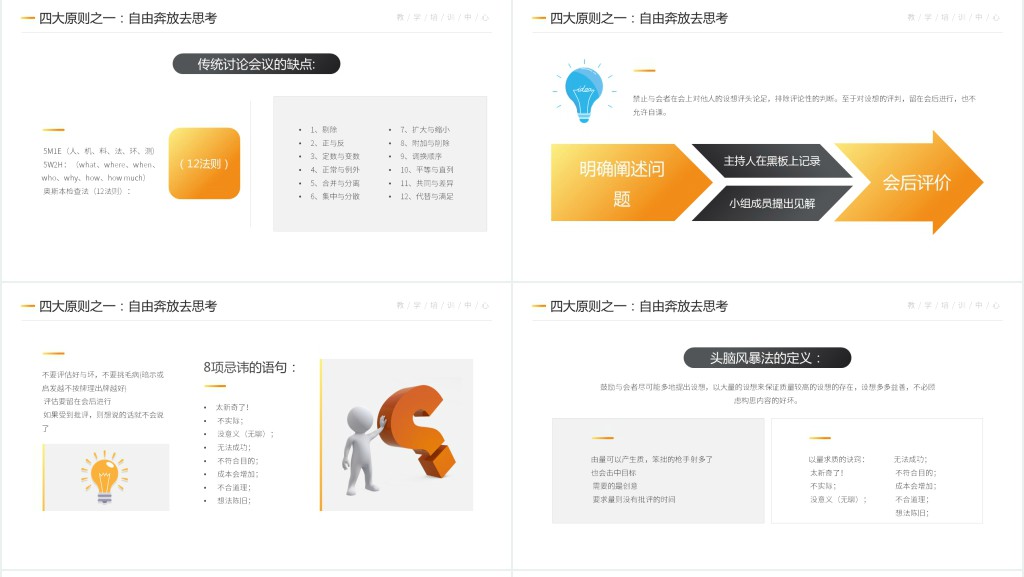
Task: Click 无法成功； bullet under 8项忌讳的语句
Action: [234, 448]
